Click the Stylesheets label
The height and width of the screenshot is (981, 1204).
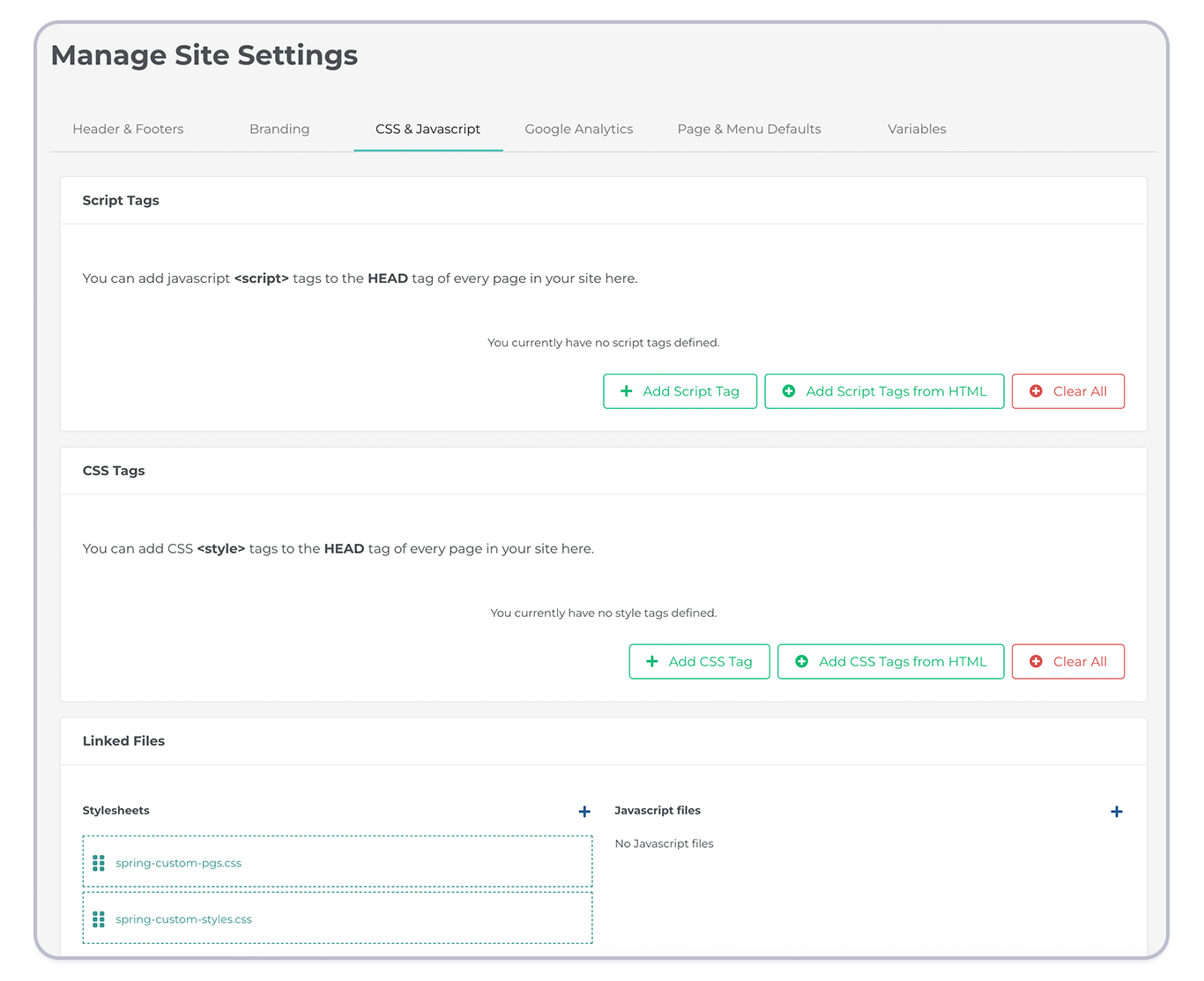115,811
